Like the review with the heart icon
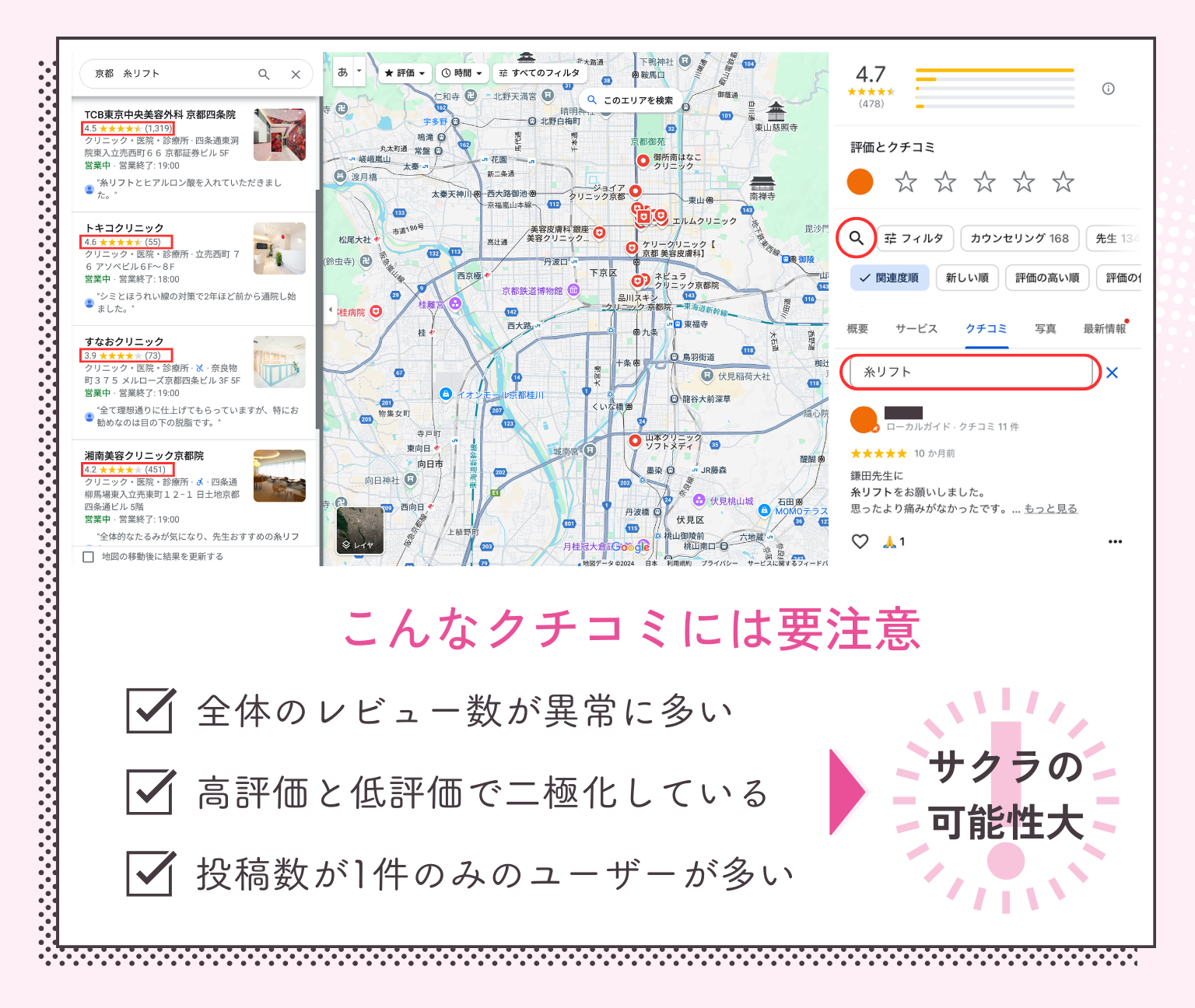The width and height of the screenshot is (1195, 1008). (x=860, y=541)
